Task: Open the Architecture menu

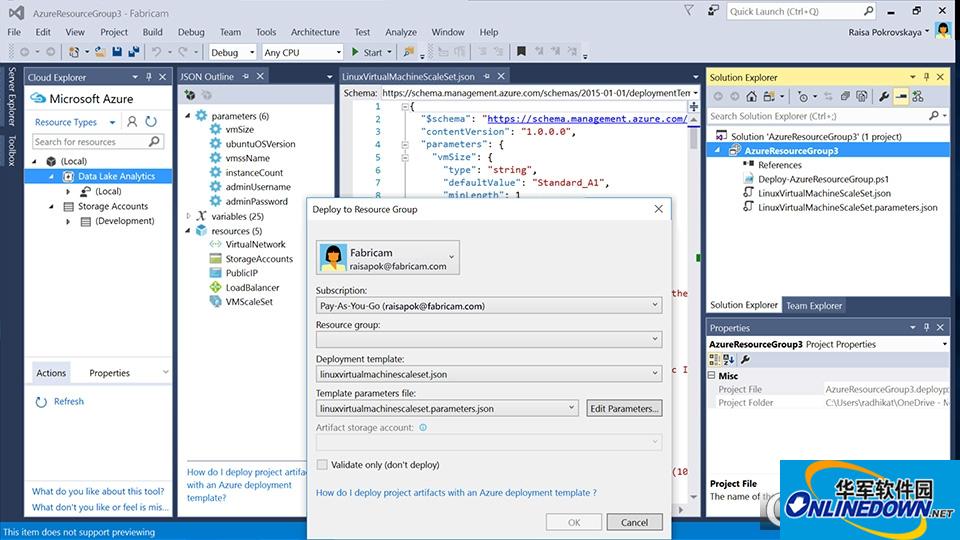Action: [x=315, y=32]
